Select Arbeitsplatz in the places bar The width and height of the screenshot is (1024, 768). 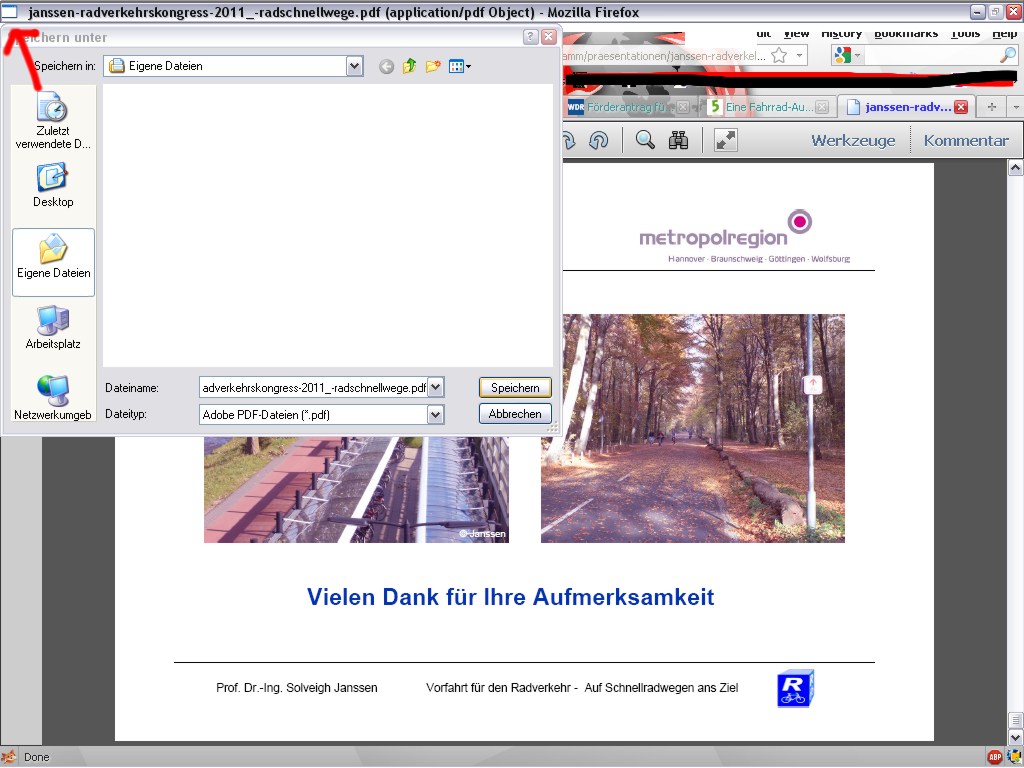point(53,328)
